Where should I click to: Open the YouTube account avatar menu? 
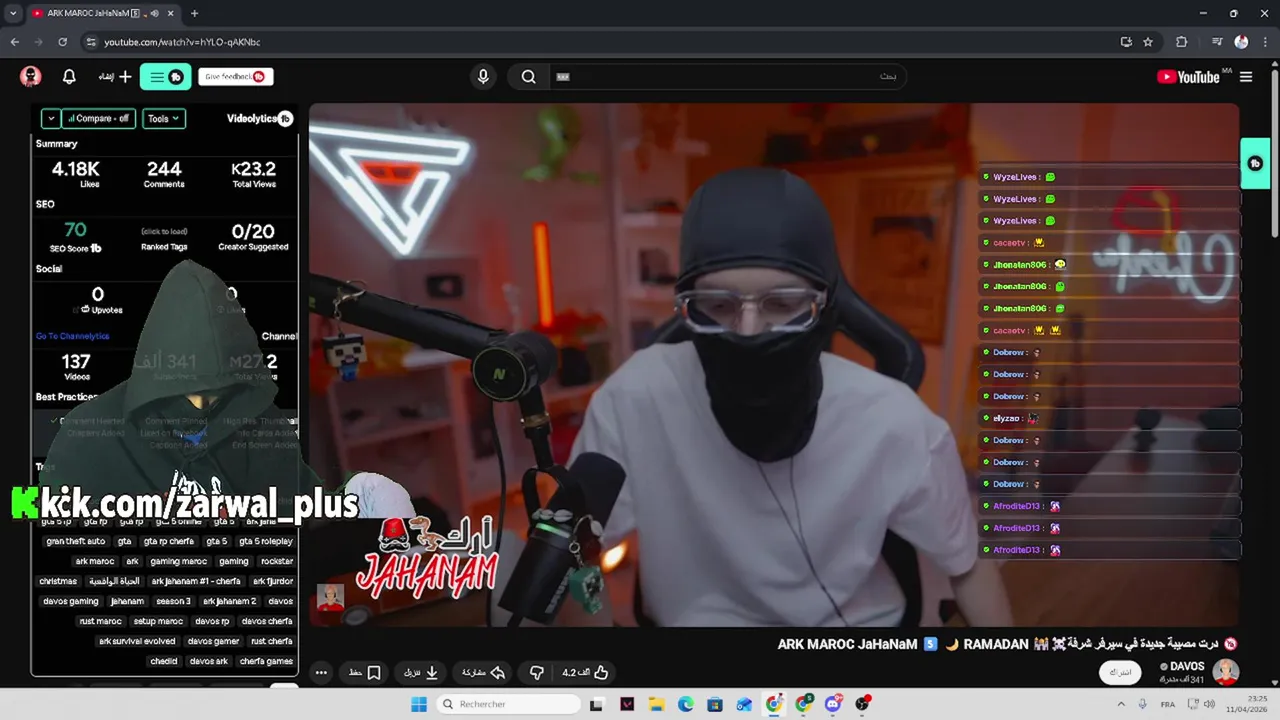(31, 77)
